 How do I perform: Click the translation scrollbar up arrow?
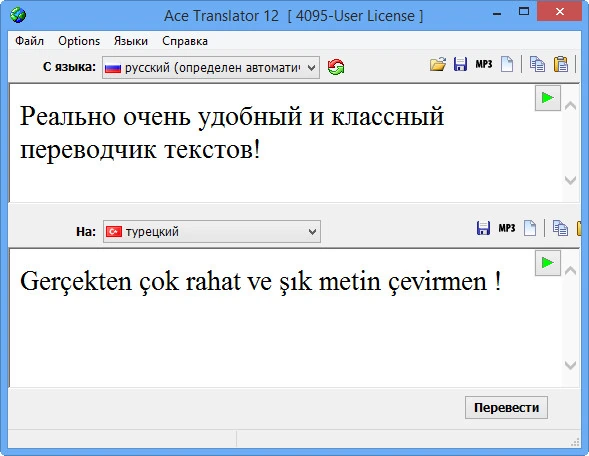[571, 270]
